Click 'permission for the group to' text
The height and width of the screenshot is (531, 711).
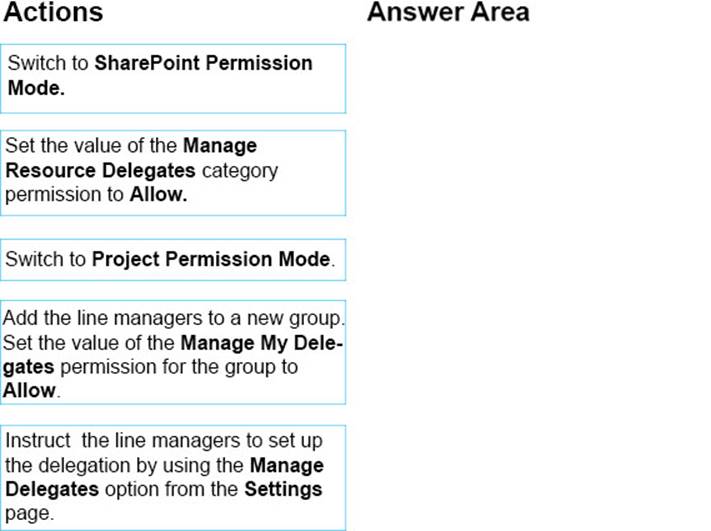coord(179,367)
